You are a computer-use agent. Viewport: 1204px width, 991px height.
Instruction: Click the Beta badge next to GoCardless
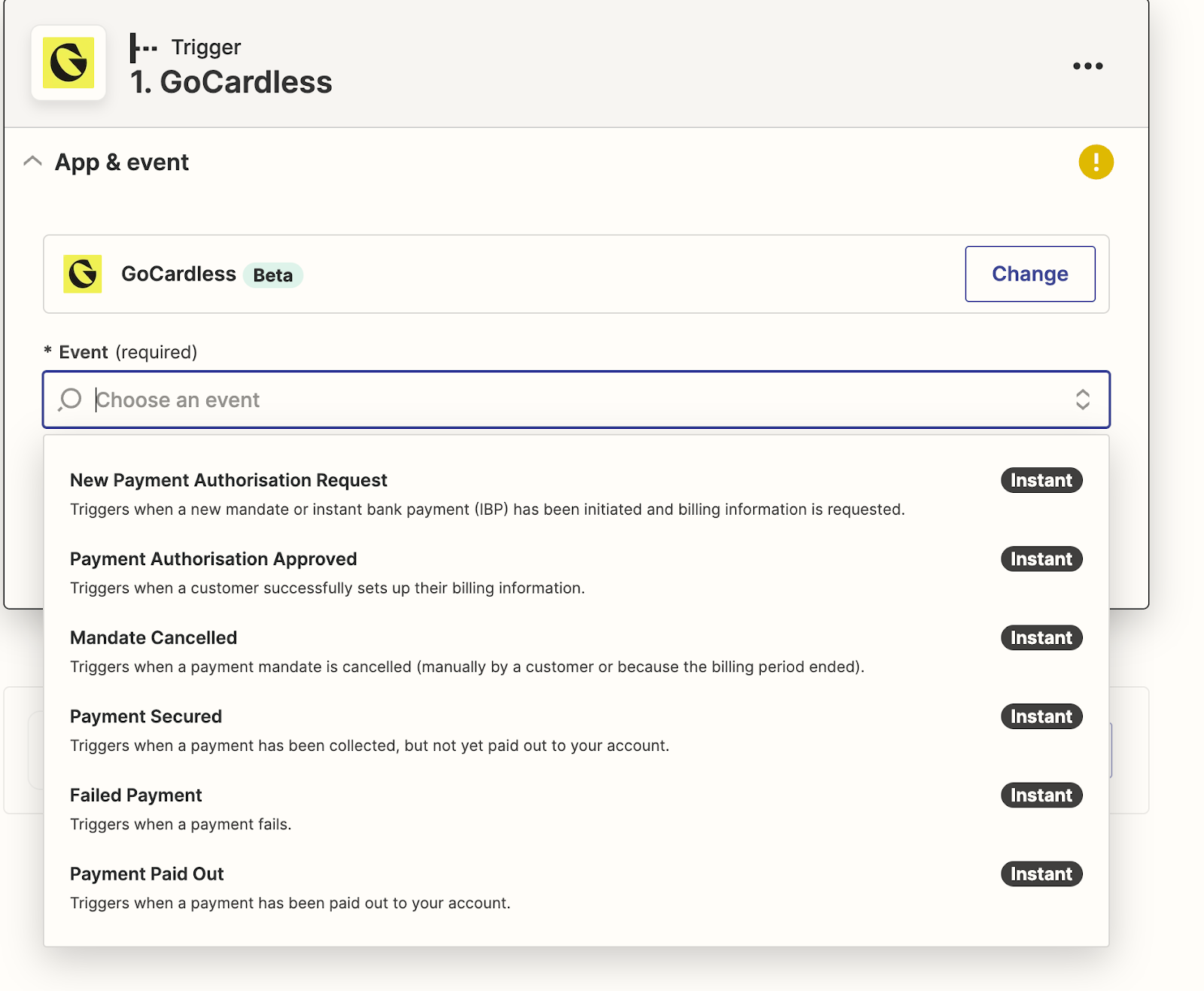[272, 275]
